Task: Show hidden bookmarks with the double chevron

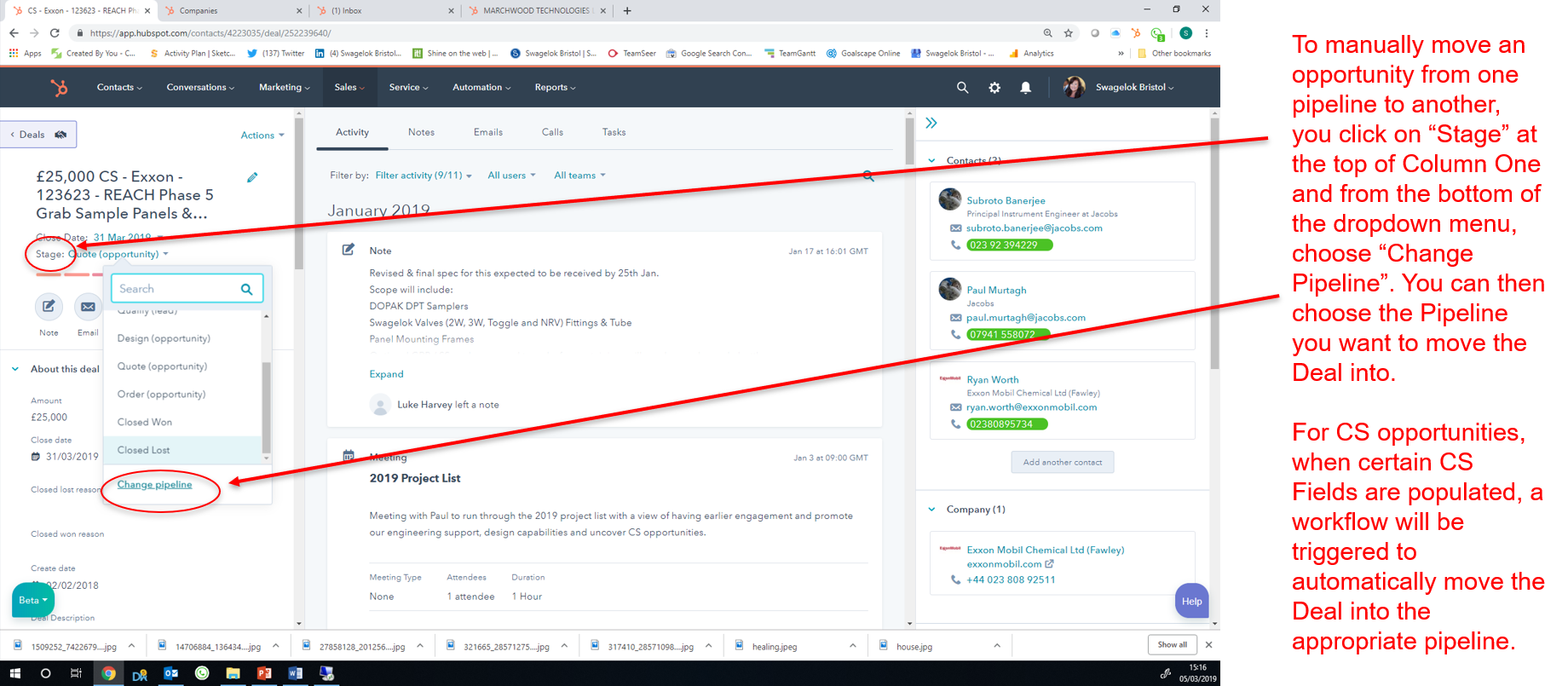Action: pyautogui.click(x=1121, y=53)
